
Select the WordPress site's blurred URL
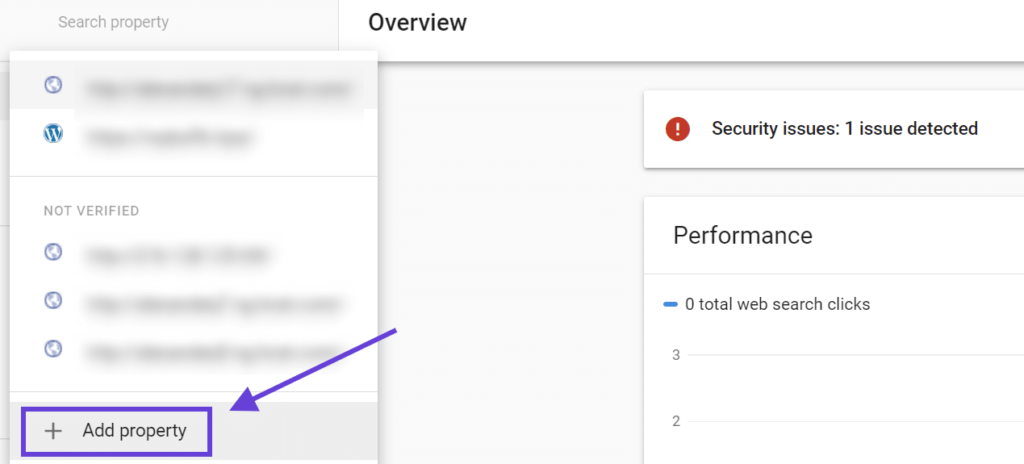click(168, 136)
